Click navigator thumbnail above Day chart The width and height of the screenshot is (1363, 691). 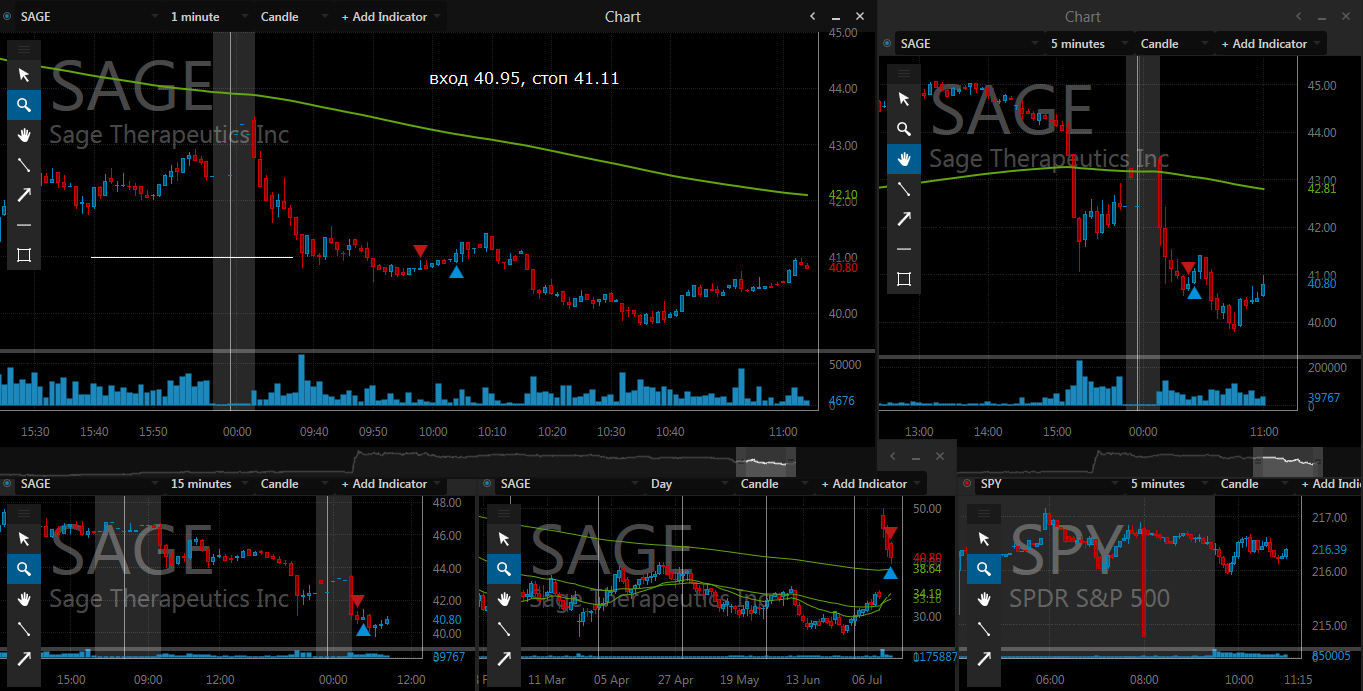(766, 462)
